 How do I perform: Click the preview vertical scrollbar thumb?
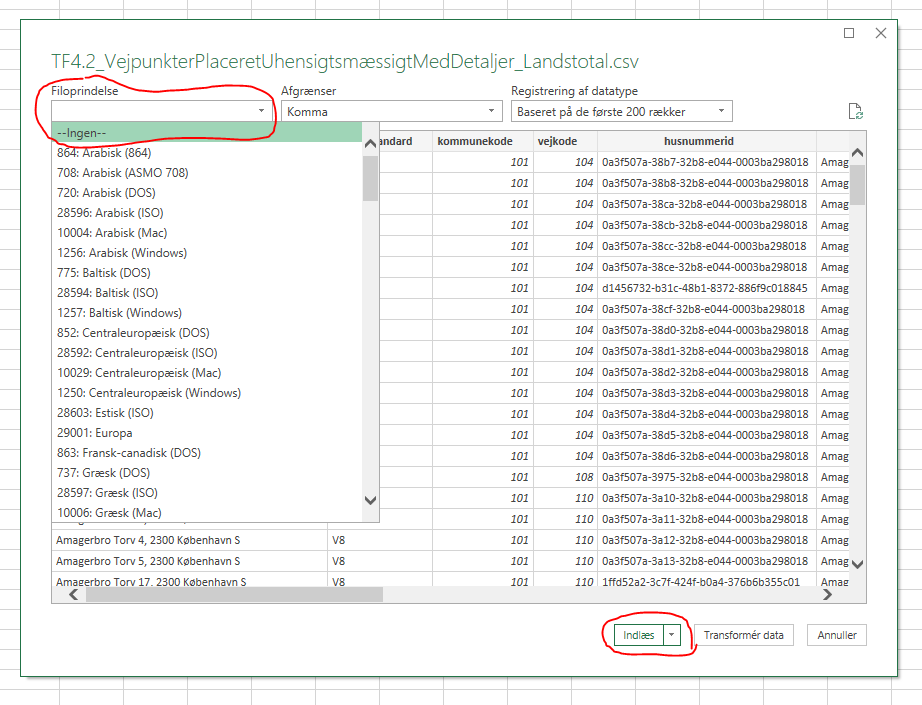pos(858,185)
